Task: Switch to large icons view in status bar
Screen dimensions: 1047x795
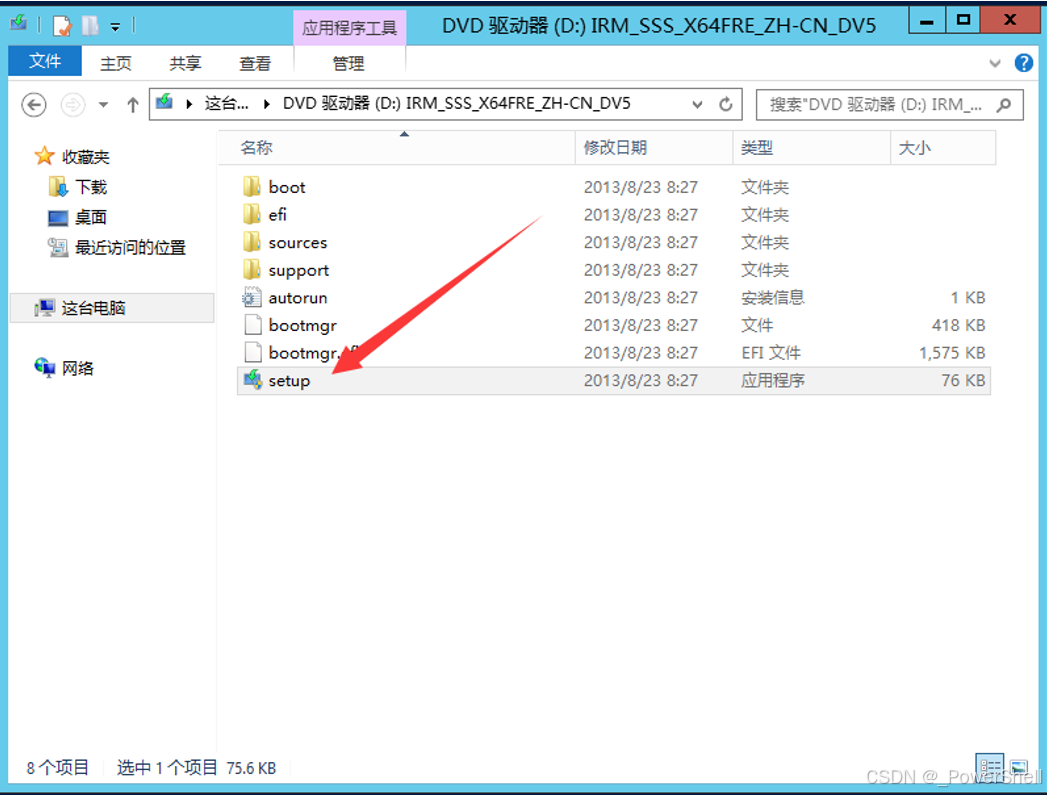Action: coord(1018,766)
